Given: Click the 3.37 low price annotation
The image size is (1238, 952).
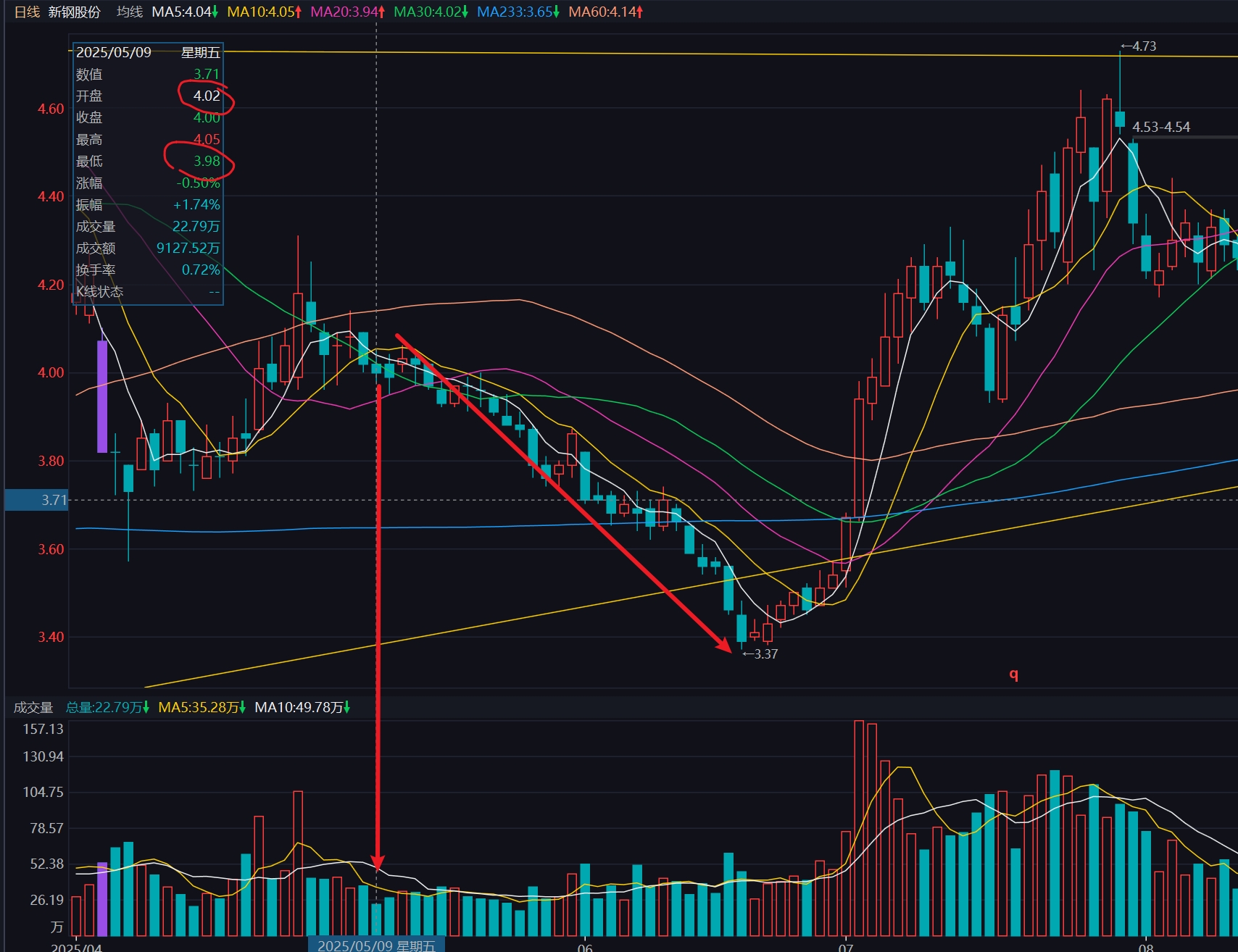Looking at the screenshot, I should pyautogui.click(x=760, y=654).
